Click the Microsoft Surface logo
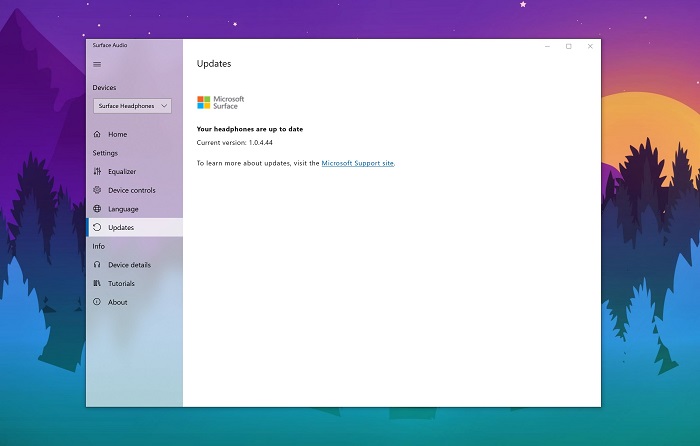Screen dimensions: 700x446 [220, 102]
